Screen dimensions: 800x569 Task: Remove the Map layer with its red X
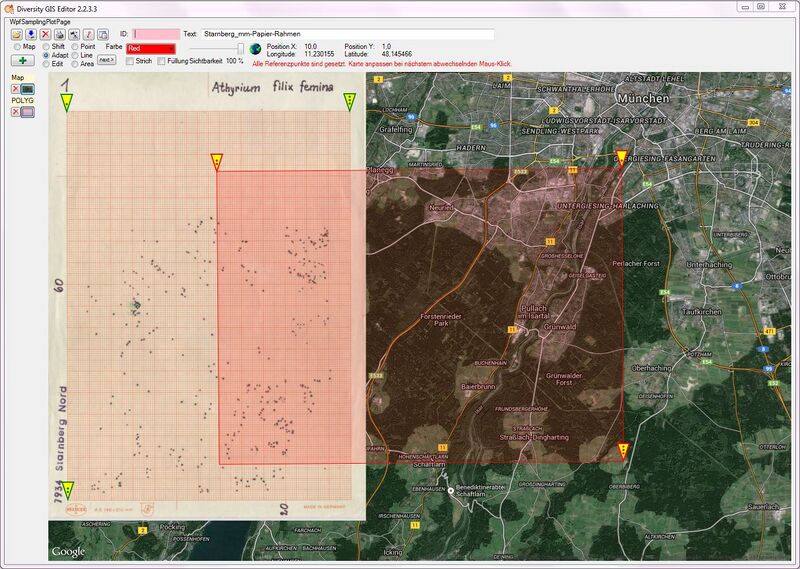pos(15,89)
